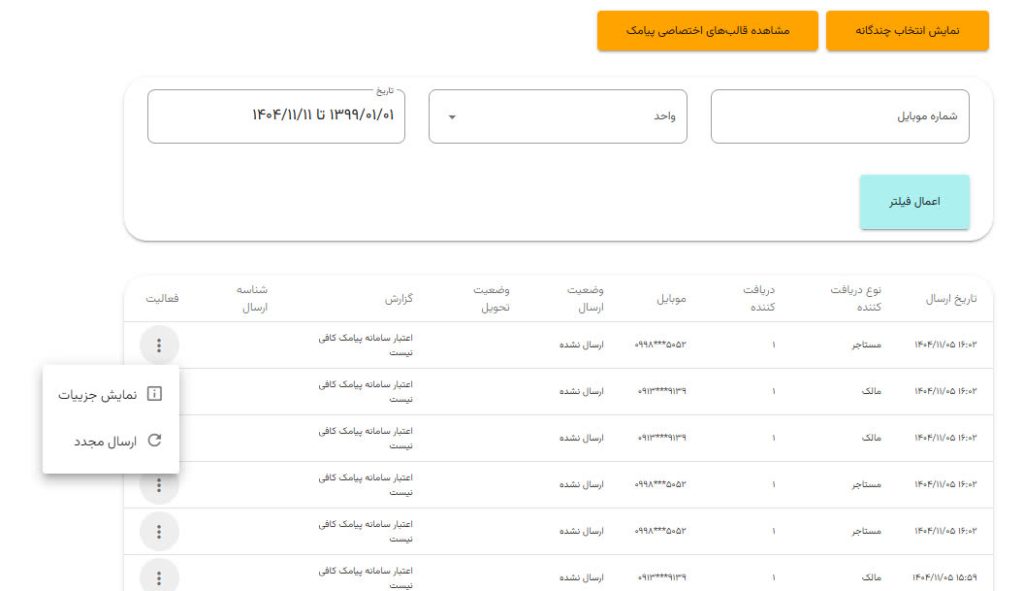Click the three-dot button directly below the popup menu
This screenshot has height=591, width=1024.
point(159,486)
